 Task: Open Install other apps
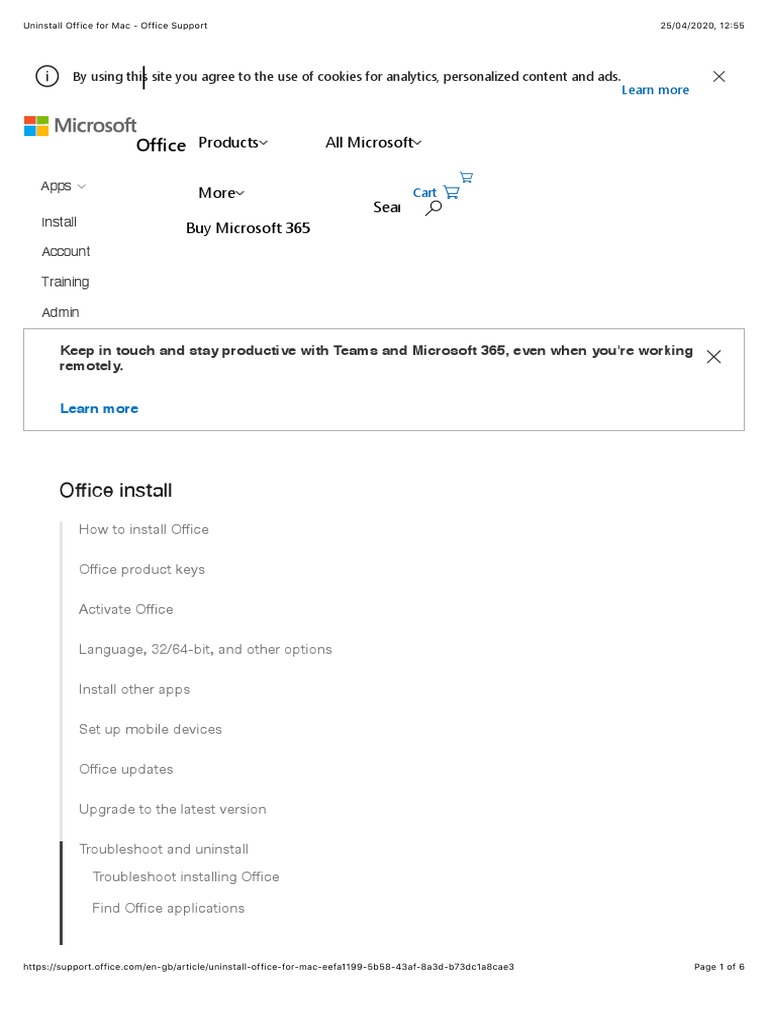tap(135, 690)
